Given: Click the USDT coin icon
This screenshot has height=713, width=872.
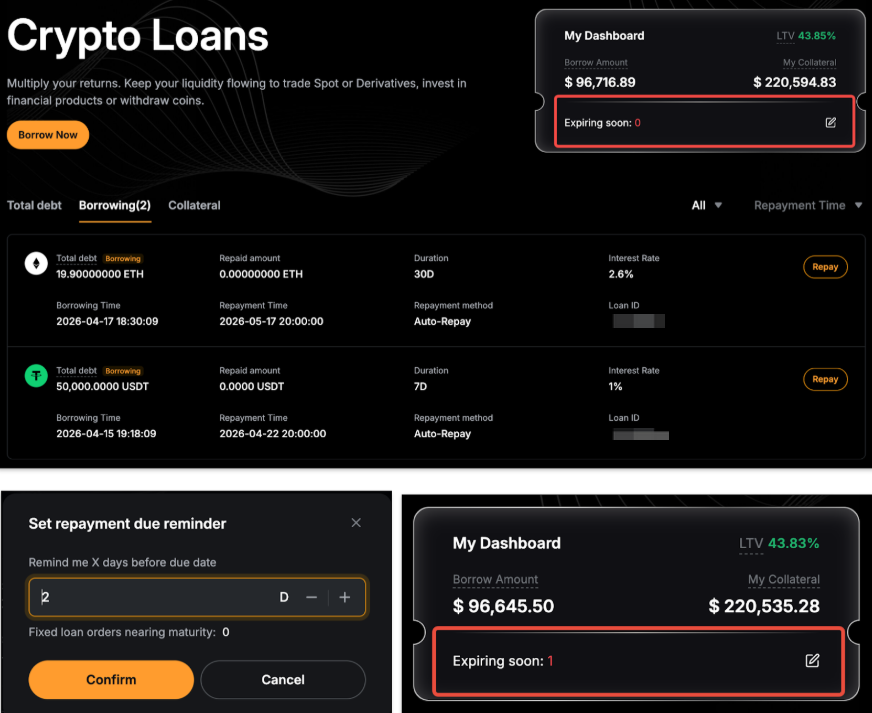Looking at the screenshot, I should (36, 377).
